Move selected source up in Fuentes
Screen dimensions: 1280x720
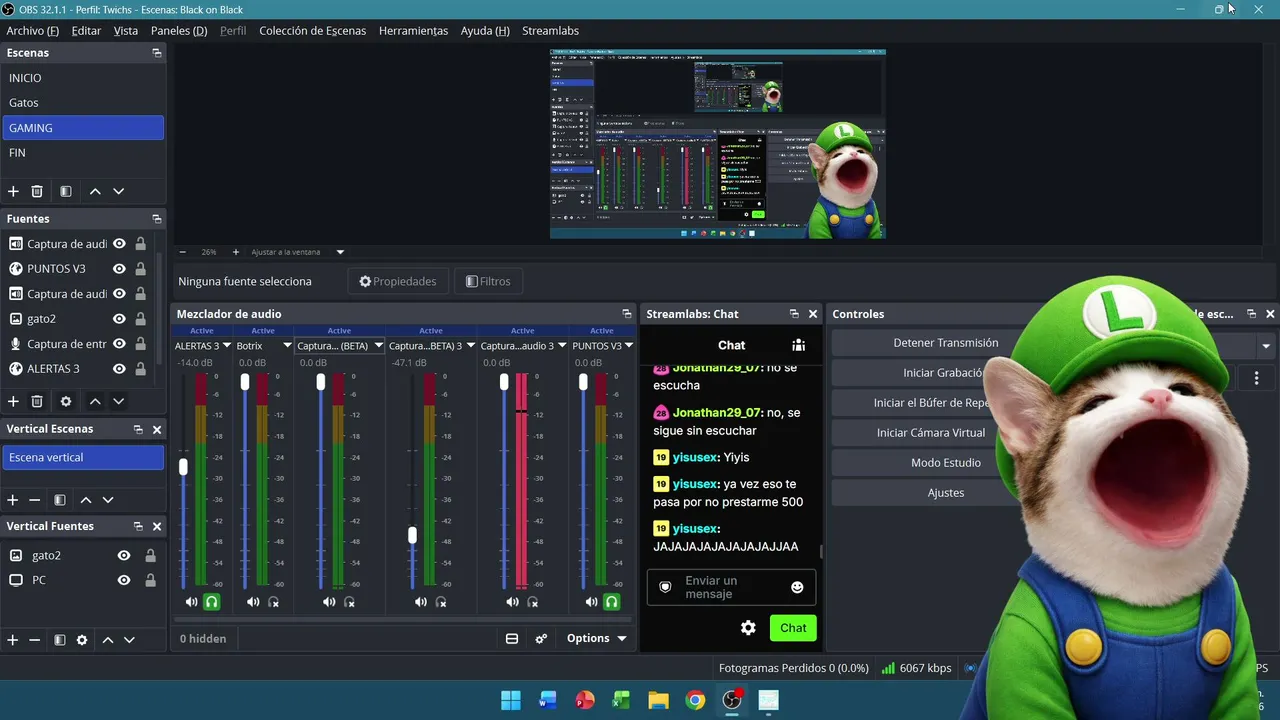(x=95, y=401)
